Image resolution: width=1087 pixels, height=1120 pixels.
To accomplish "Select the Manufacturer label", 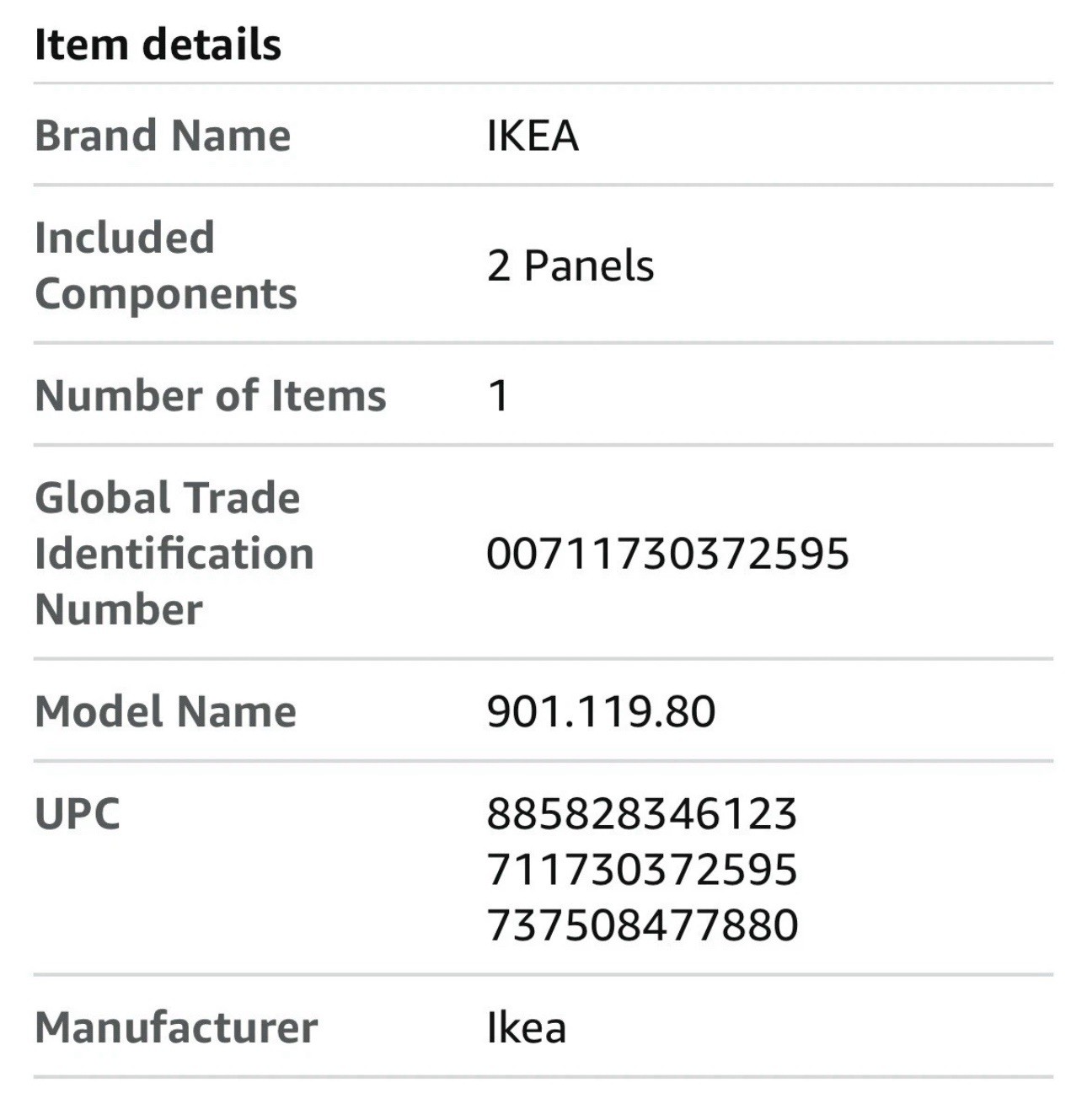I will coord(176,1027).
